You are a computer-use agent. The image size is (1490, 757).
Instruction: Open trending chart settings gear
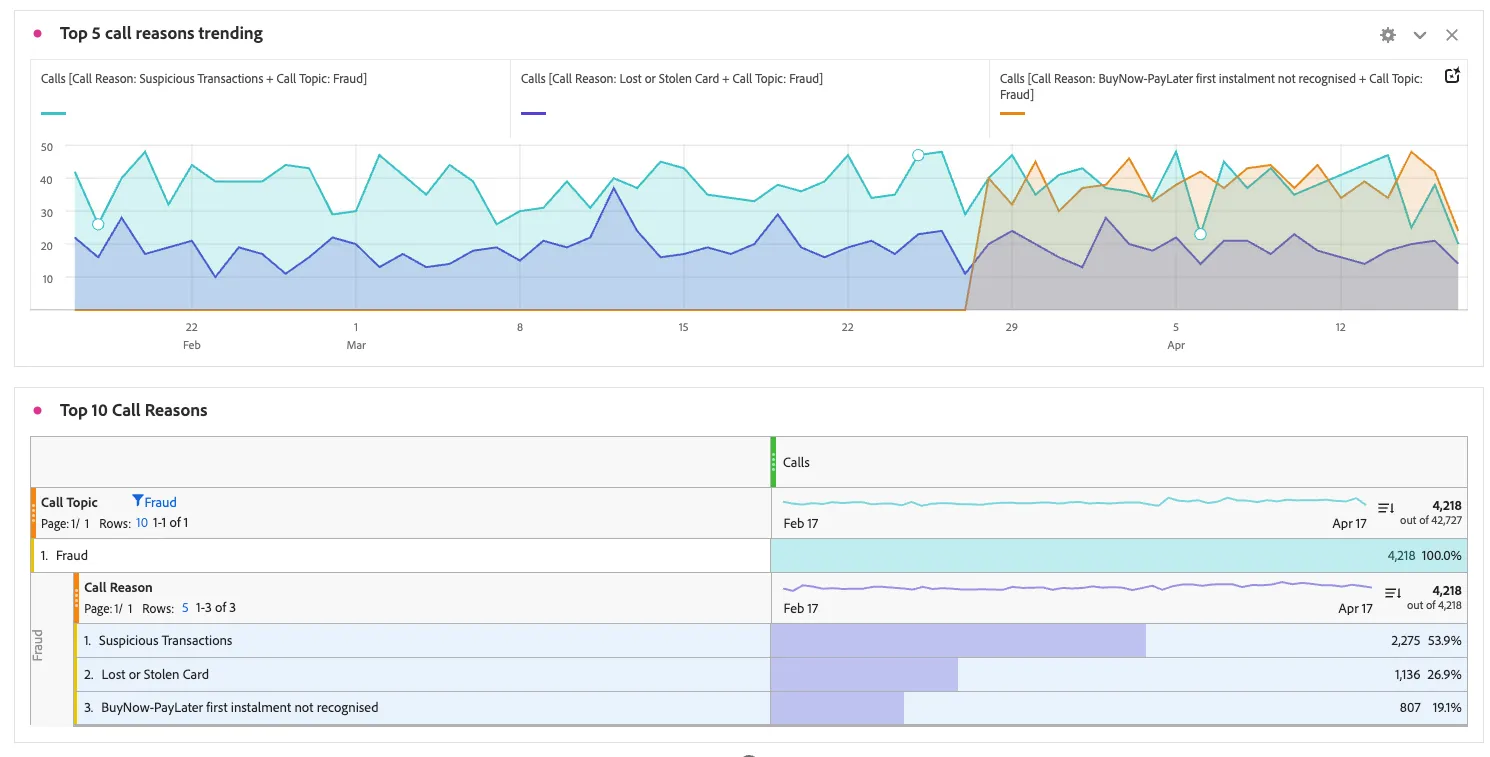[1388, 35]
